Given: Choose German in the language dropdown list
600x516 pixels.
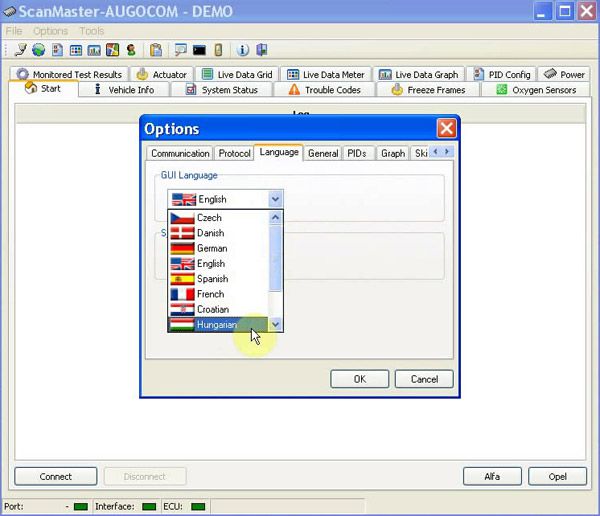Looking at the screenshot, I should (x=211, y=248).
